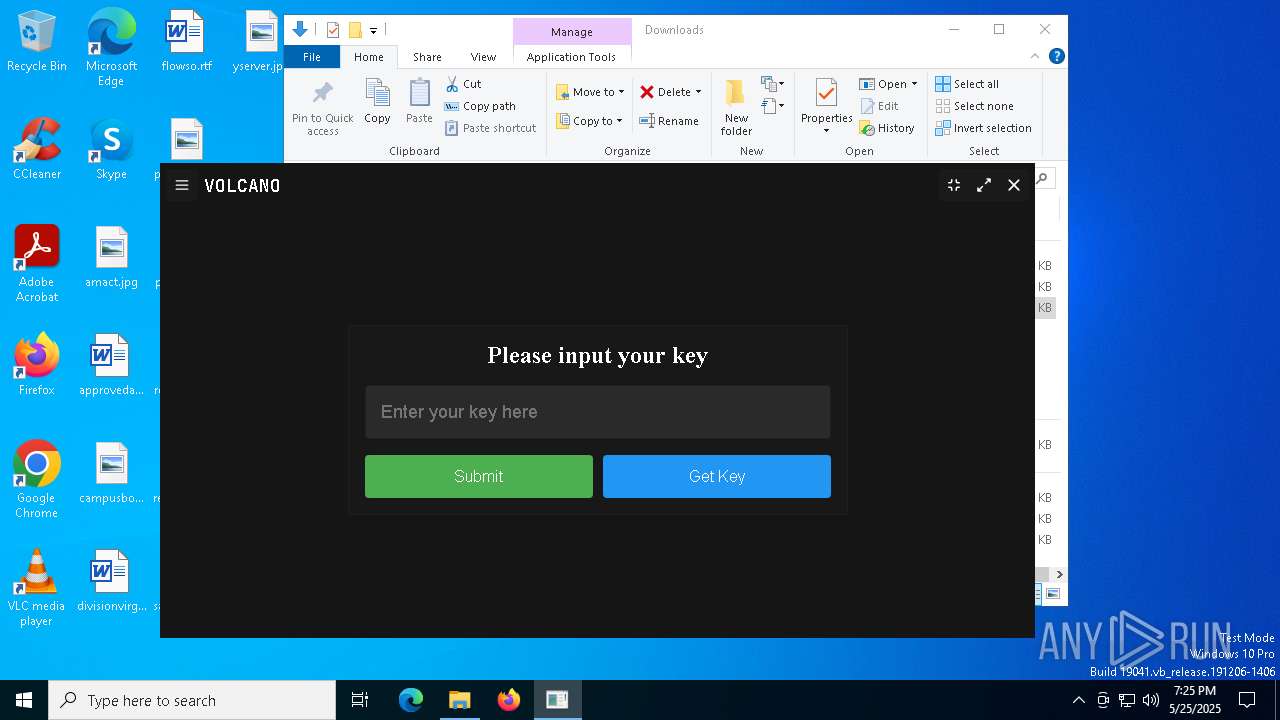This screenshot has height=720, width=1280.
Task: Select the Skype desktop shortcut
Action: point(111,150)
